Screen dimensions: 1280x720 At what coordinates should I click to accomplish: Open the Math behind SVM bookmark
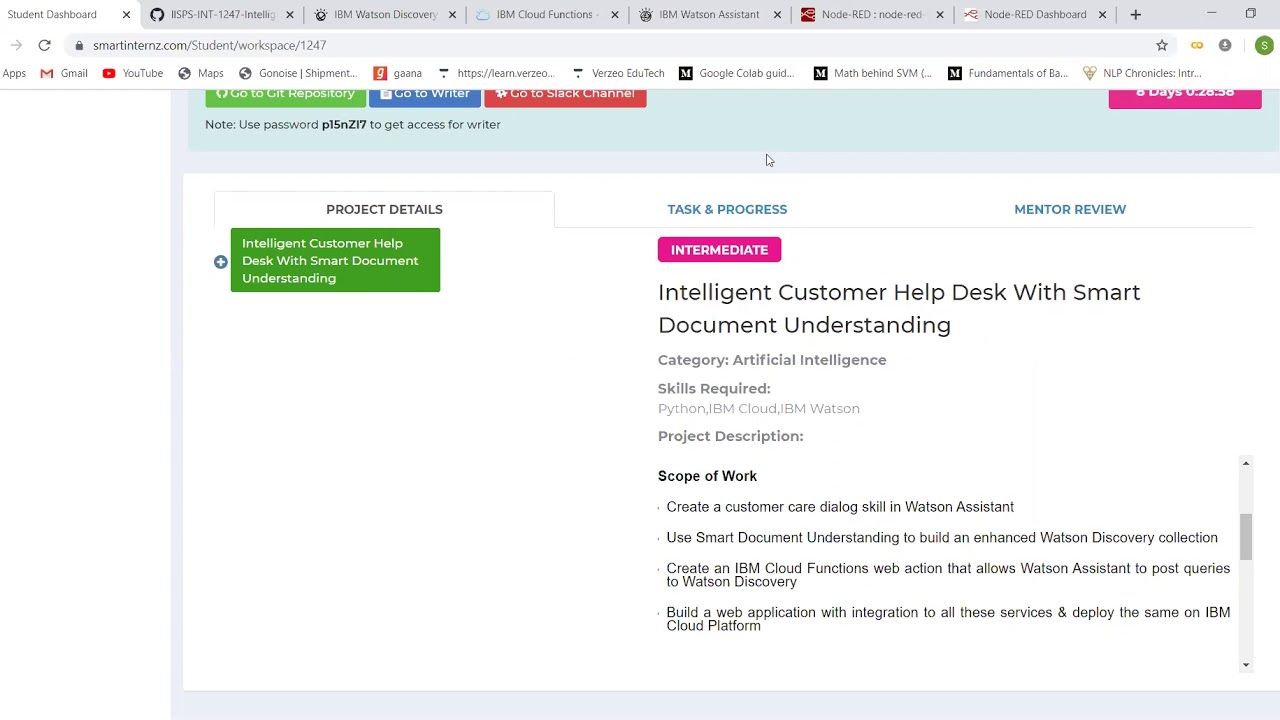click(x=873, y=73)
